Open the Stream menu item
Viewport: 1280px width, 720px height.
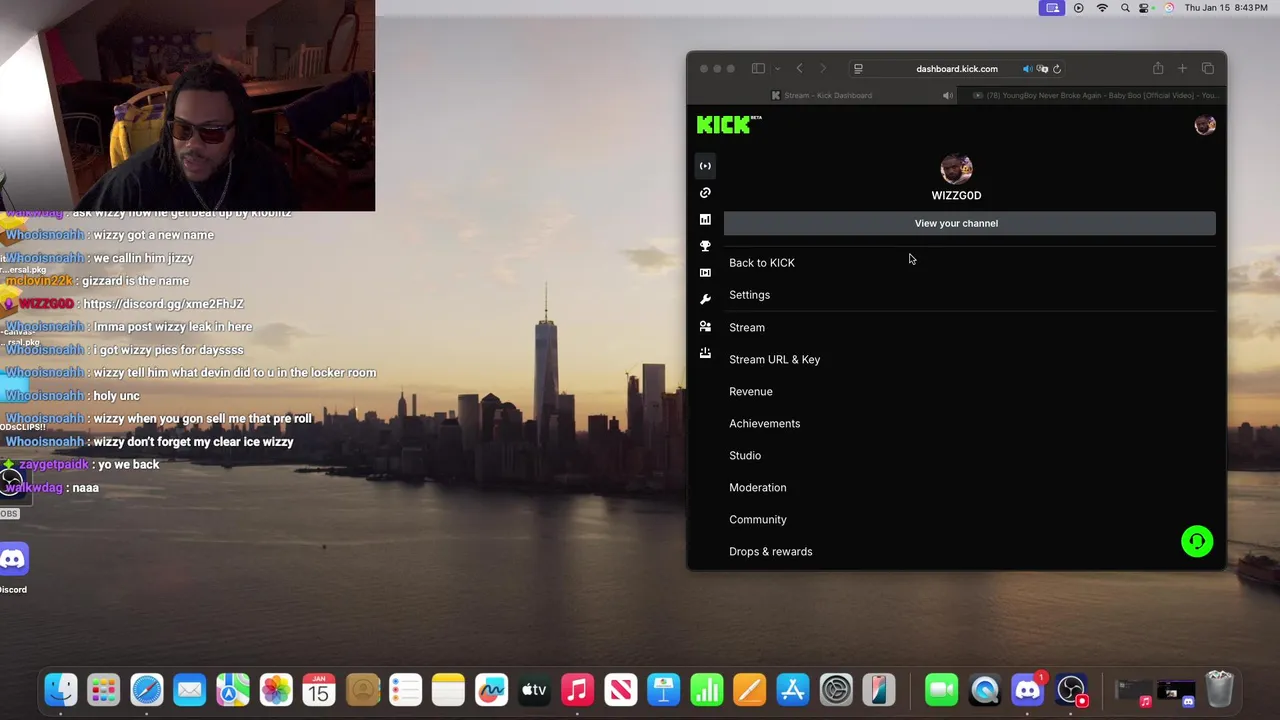point(747,327)
